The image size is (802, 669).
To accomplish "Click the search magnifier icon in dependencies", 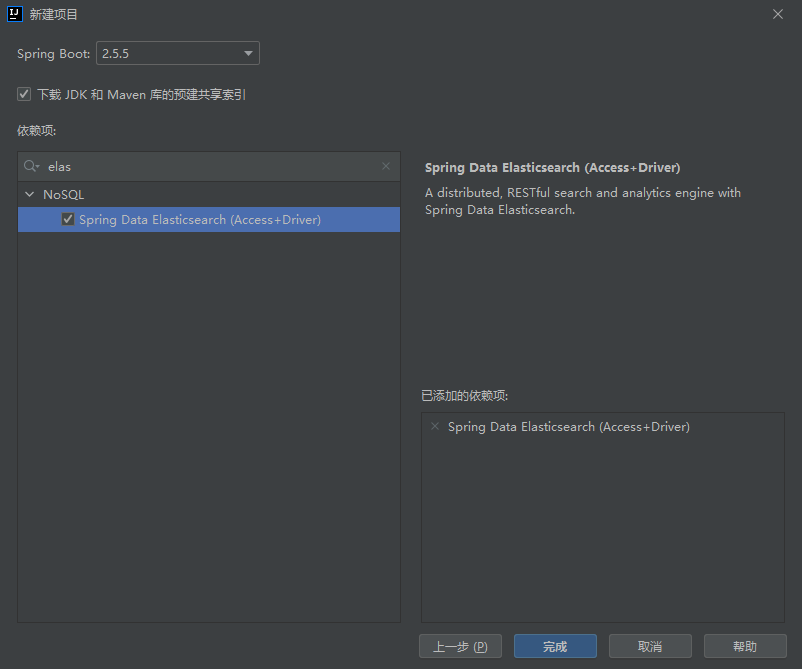I will [x=31, y=166].
